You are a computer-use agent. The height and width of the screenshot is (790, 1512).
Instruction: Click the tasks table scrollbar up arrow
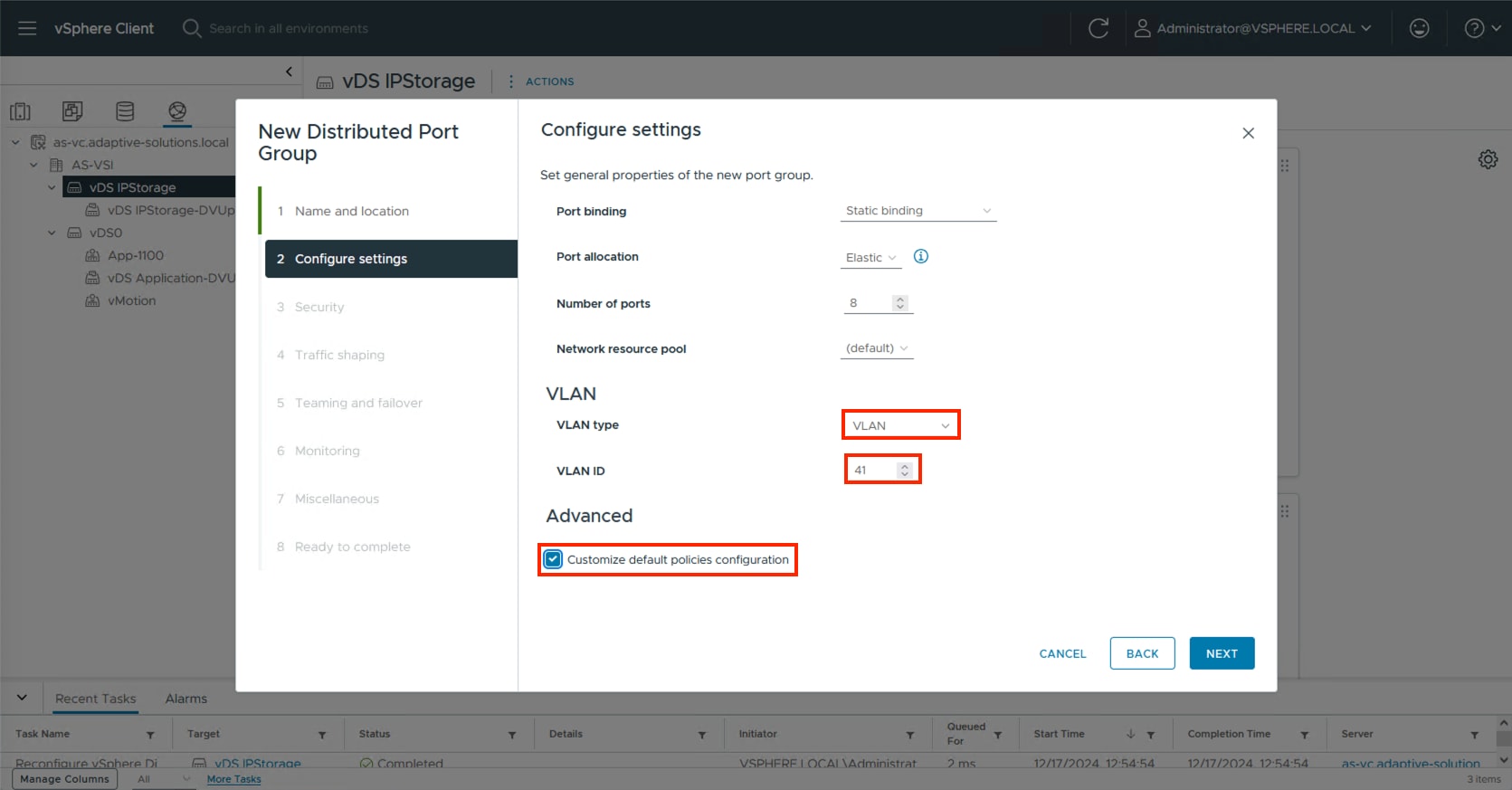[1504, 723]
